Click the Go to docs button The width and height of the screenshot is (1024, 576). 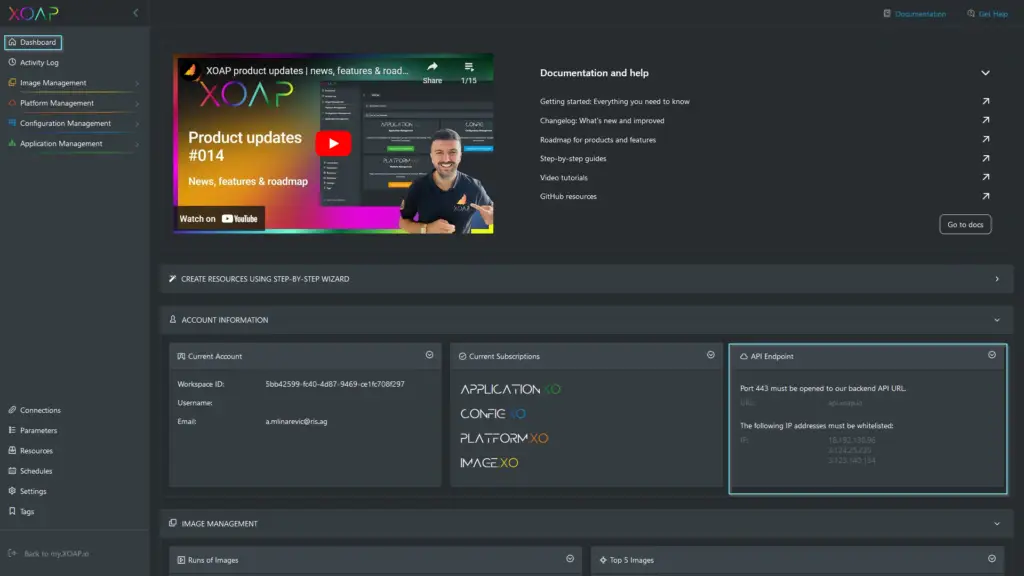(x=965, y=225)
